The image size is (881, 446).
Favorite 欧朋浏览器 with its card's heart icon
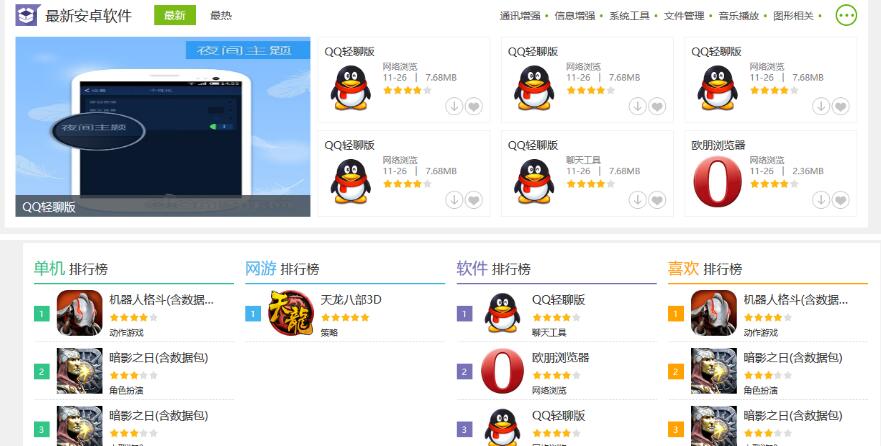point(841,199)
